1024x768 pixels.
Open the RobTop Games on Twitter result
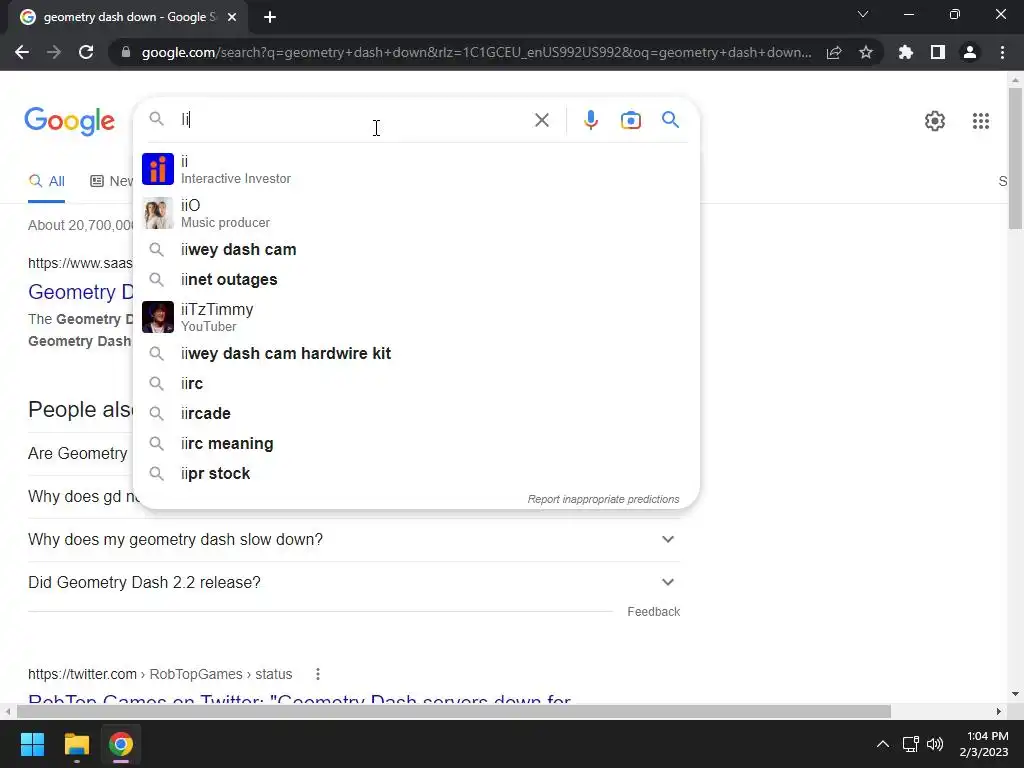(299, 700)
